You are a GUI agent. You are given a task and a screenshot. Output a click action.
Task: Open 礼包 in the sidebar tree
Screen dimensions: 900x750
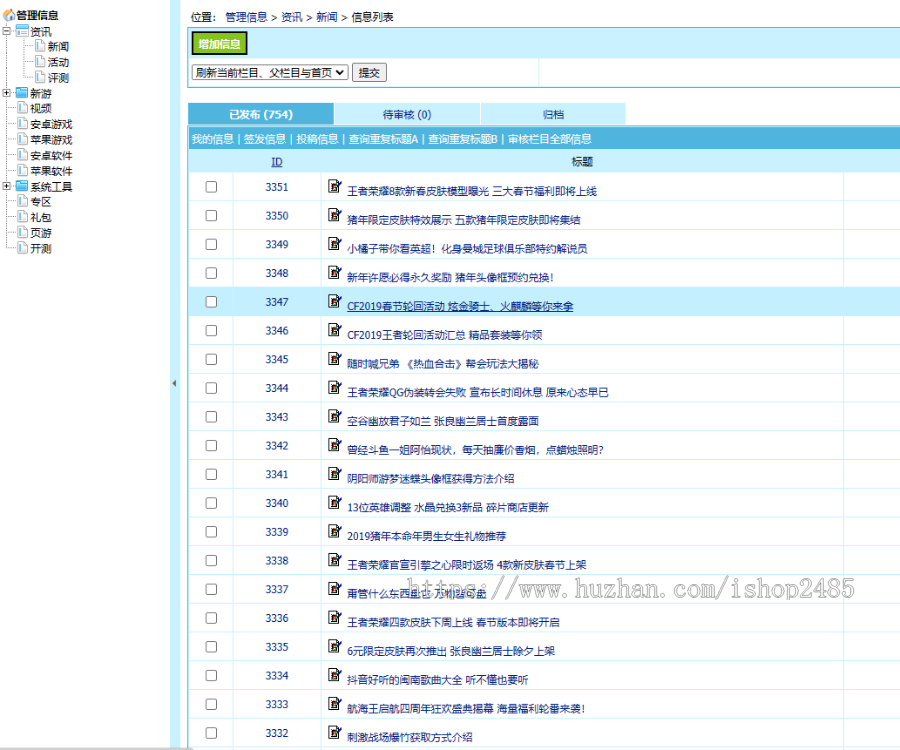(41, 217)
